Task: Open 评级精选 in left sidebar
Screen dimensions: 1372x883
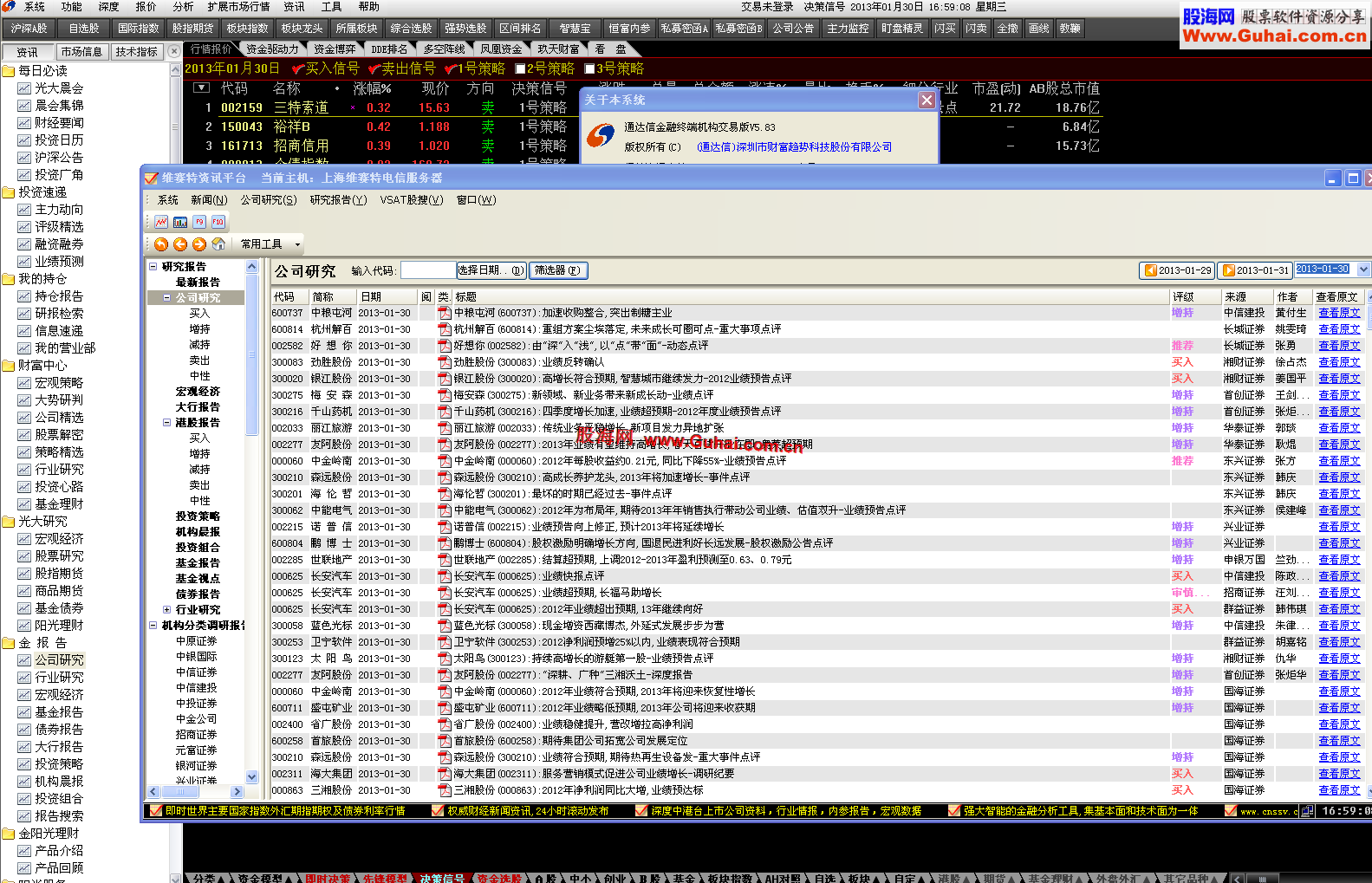Action: [59, 227]
